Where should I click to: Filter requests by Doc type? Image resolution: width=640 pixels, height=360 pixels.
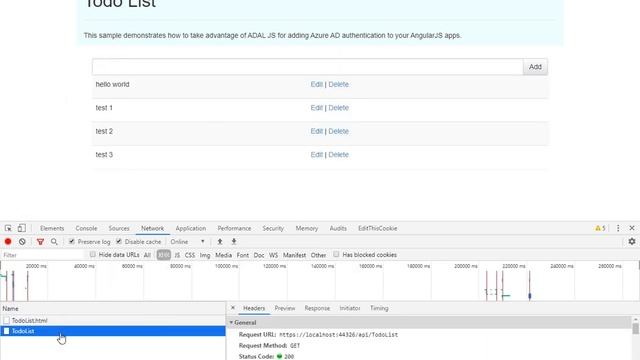(259, 255)
